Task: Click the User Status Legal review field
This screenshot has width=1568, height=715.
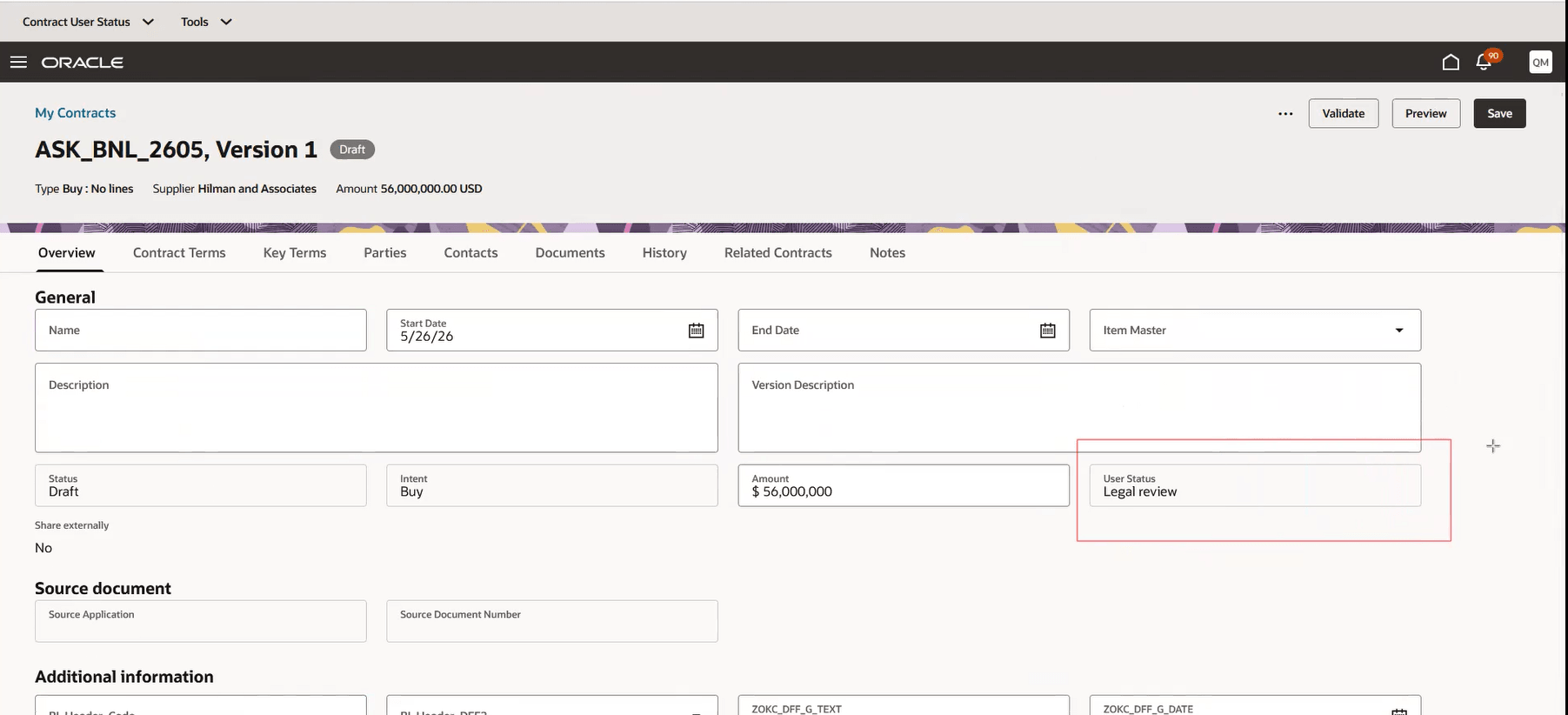Action: coord(1255,485)
